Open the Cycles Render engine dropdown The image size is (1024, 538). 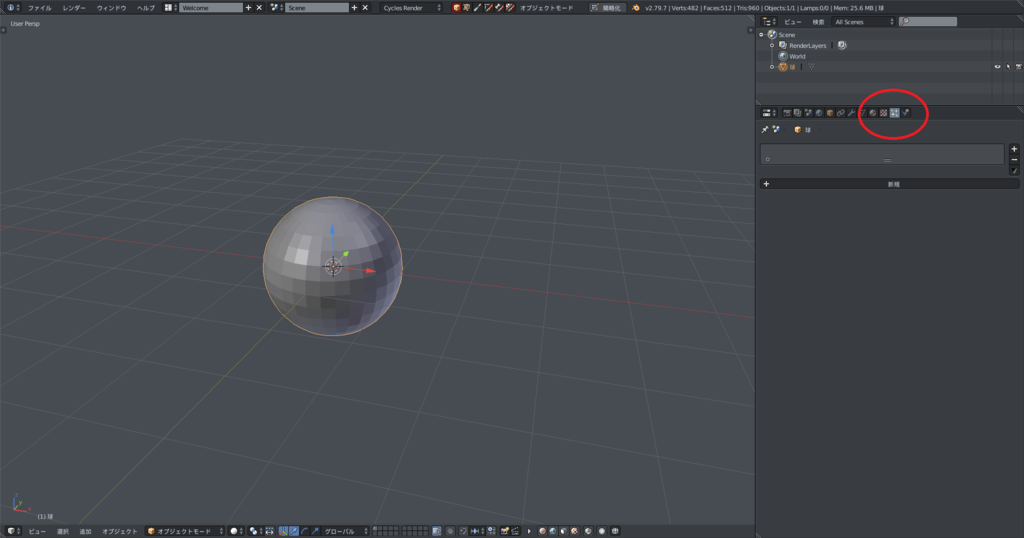(412, 8)
